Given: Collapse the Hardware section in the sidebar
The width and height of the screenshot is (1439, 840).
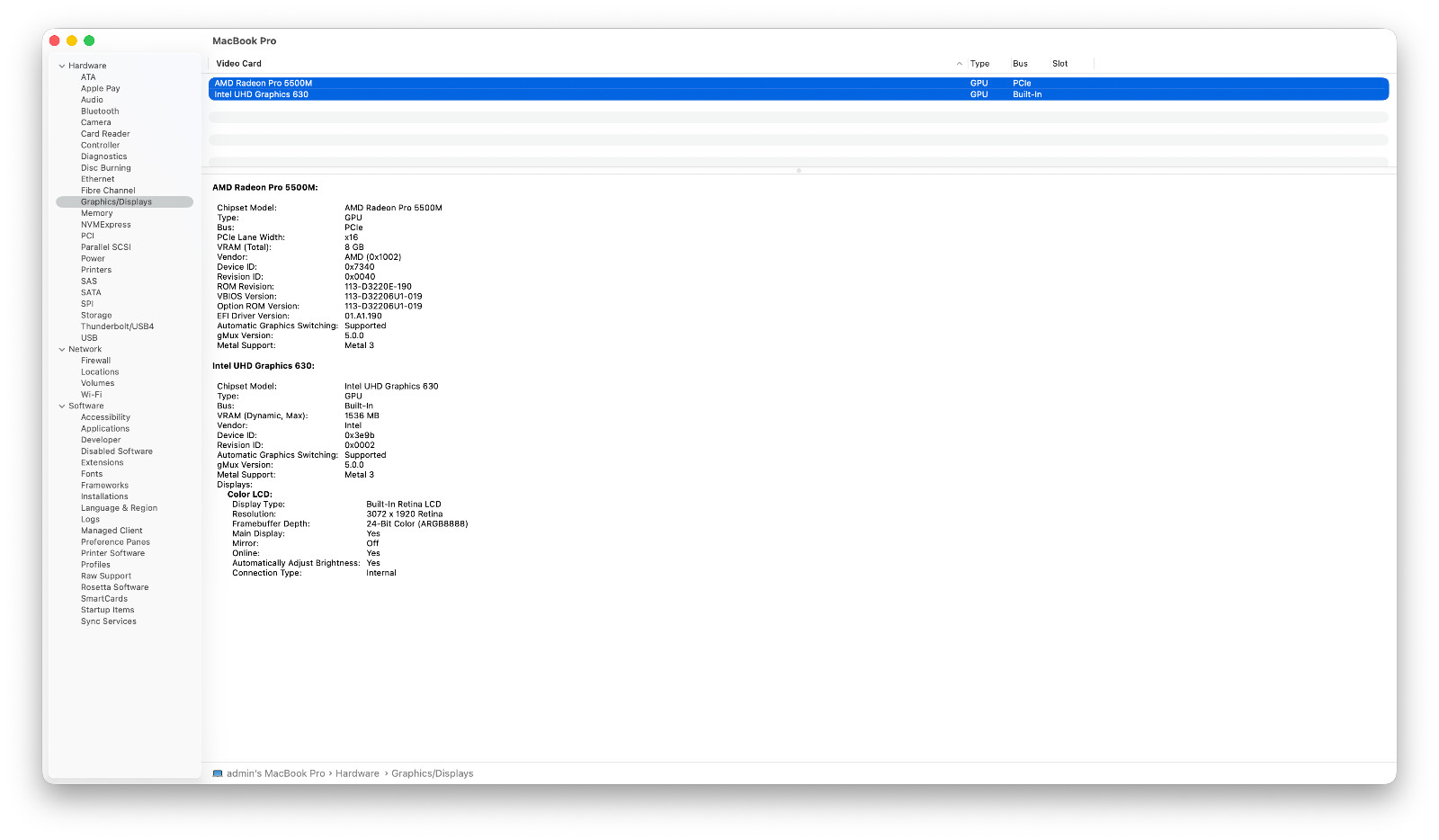Looking at the screenshot, I should pos(62,66).
